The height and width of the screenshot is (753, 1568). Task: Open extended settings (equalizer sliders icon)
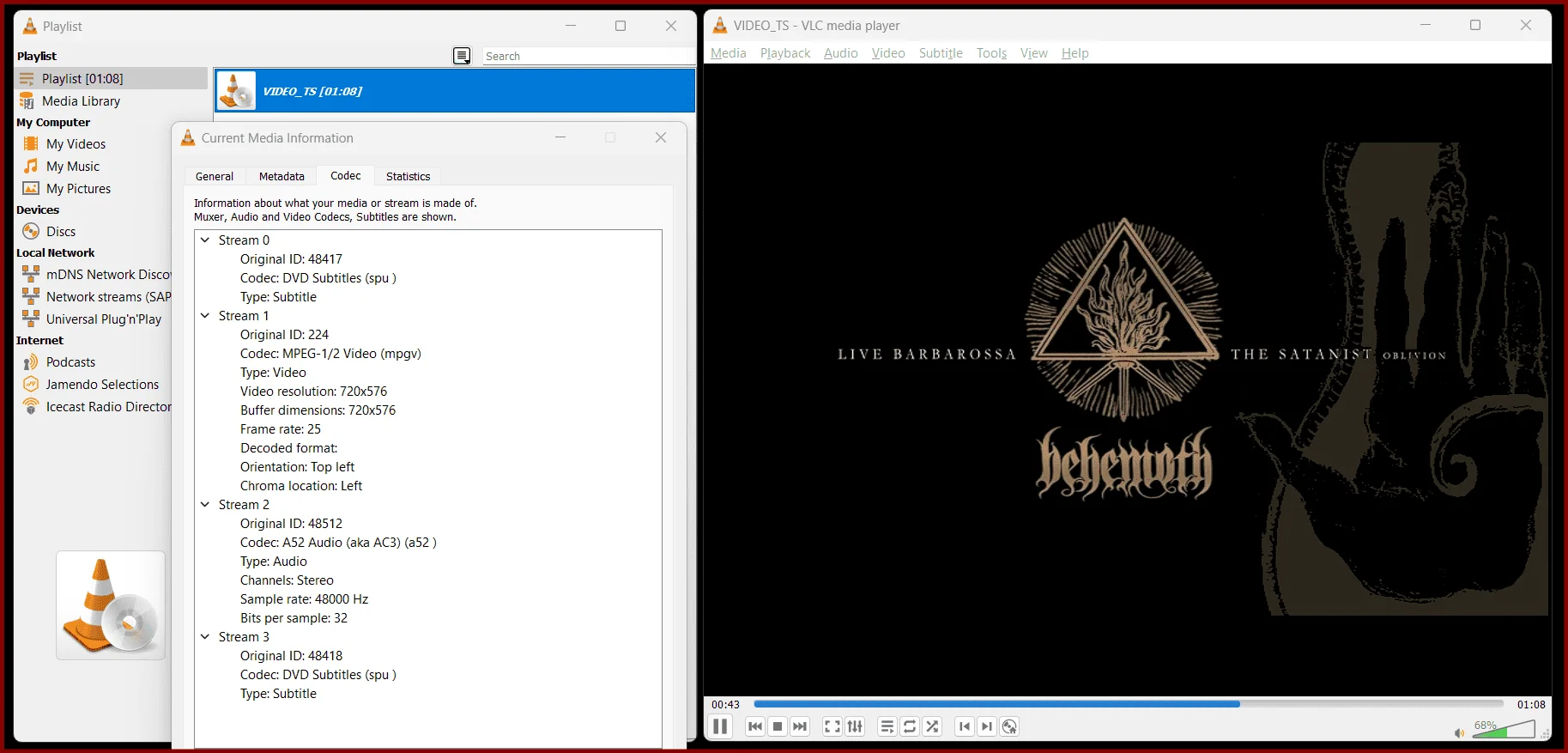coord(855,726)
